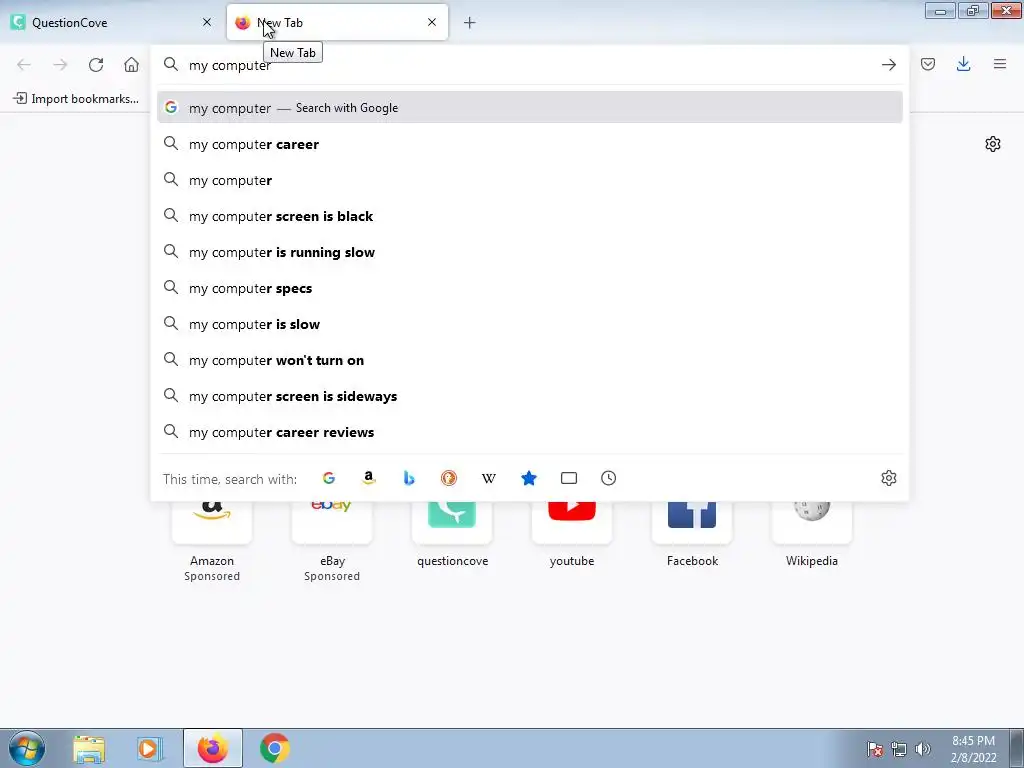The width and height of the screenshot is (1024, 768).
Task: Launch Google Chrome from taskbar
Action: coord(275,748)
